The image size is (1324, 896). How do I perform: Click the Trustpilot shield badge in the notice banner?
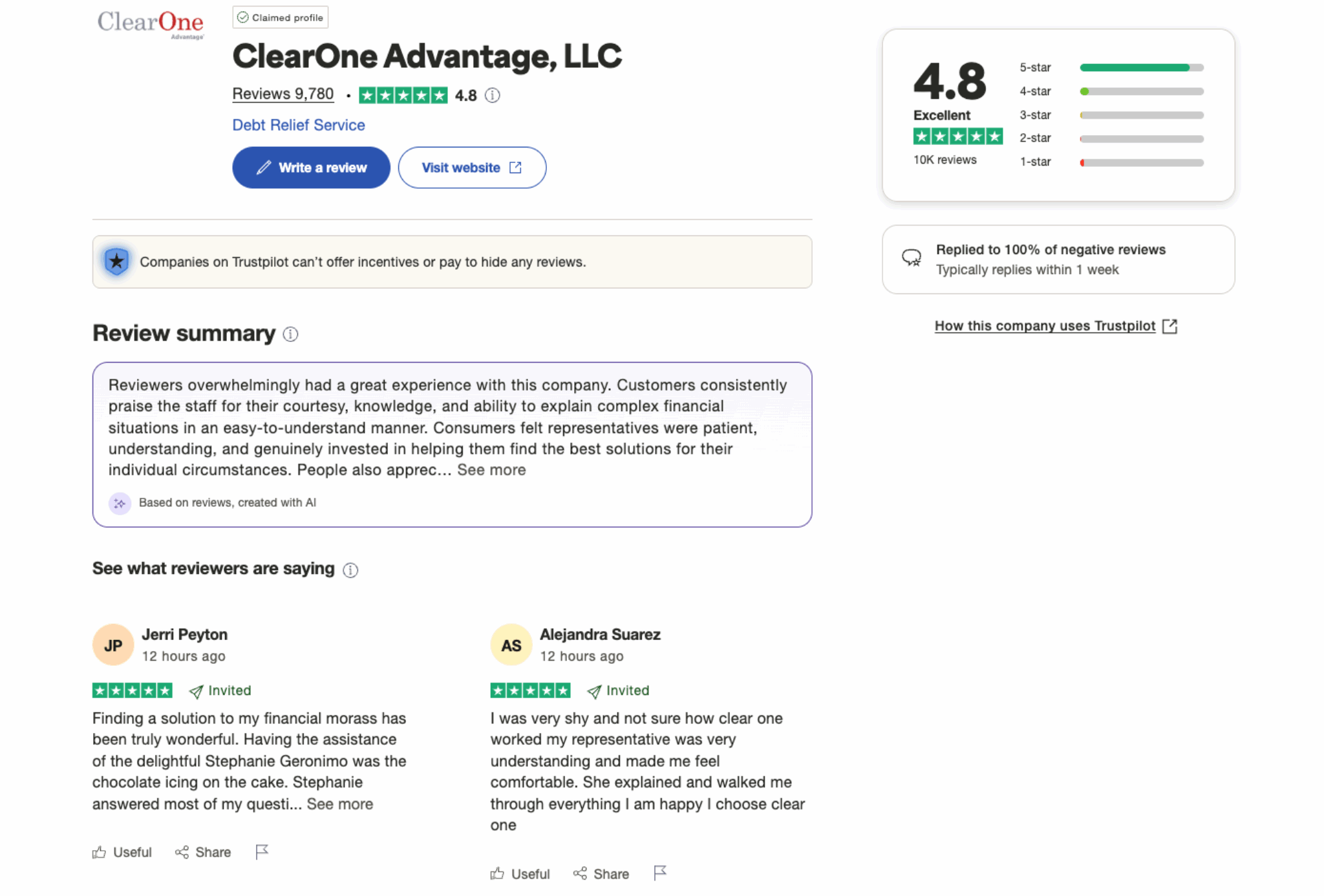point(116,262)
